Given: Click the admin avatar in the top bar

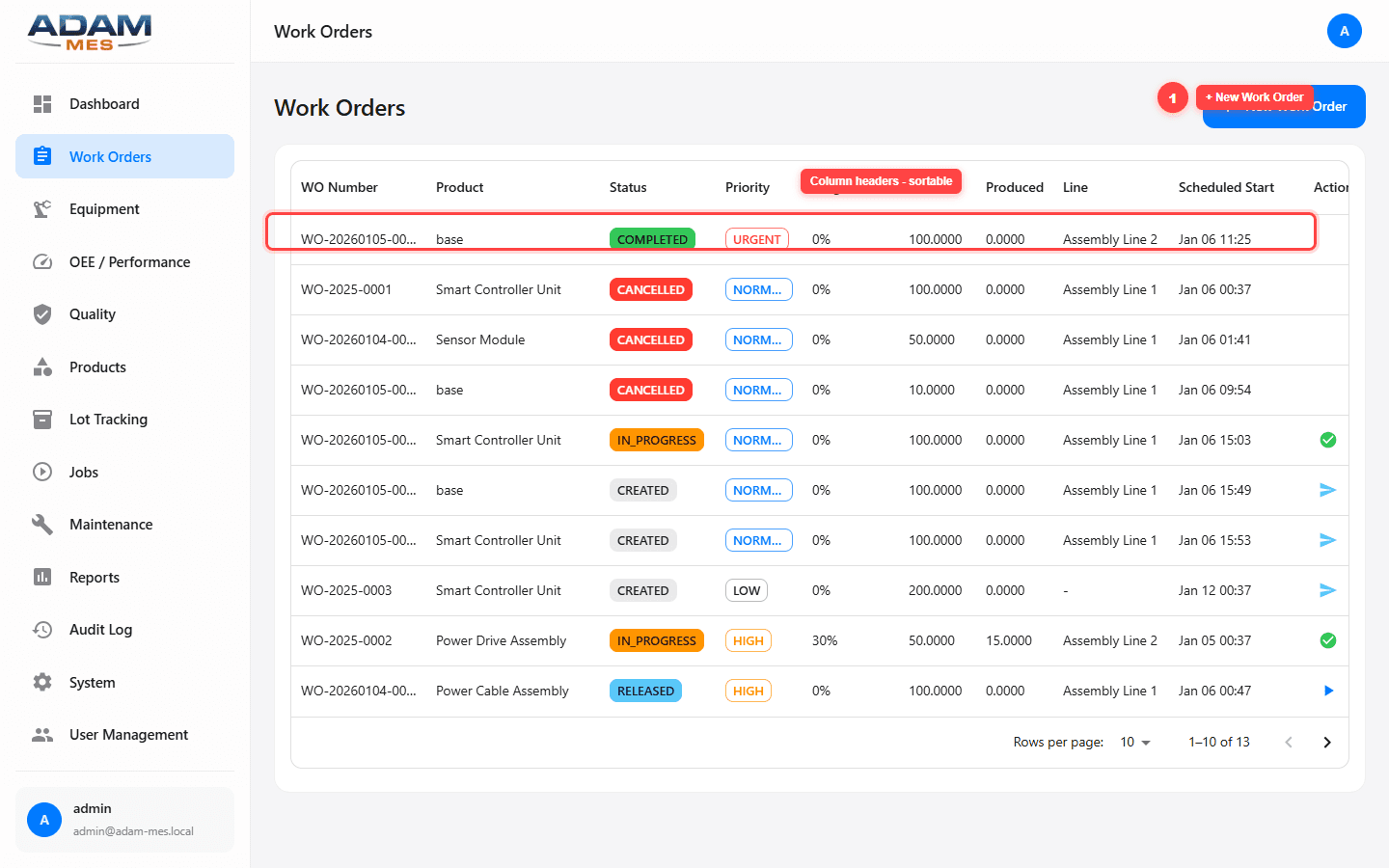Looking at the screenshot, I should tap(1345, 31).
